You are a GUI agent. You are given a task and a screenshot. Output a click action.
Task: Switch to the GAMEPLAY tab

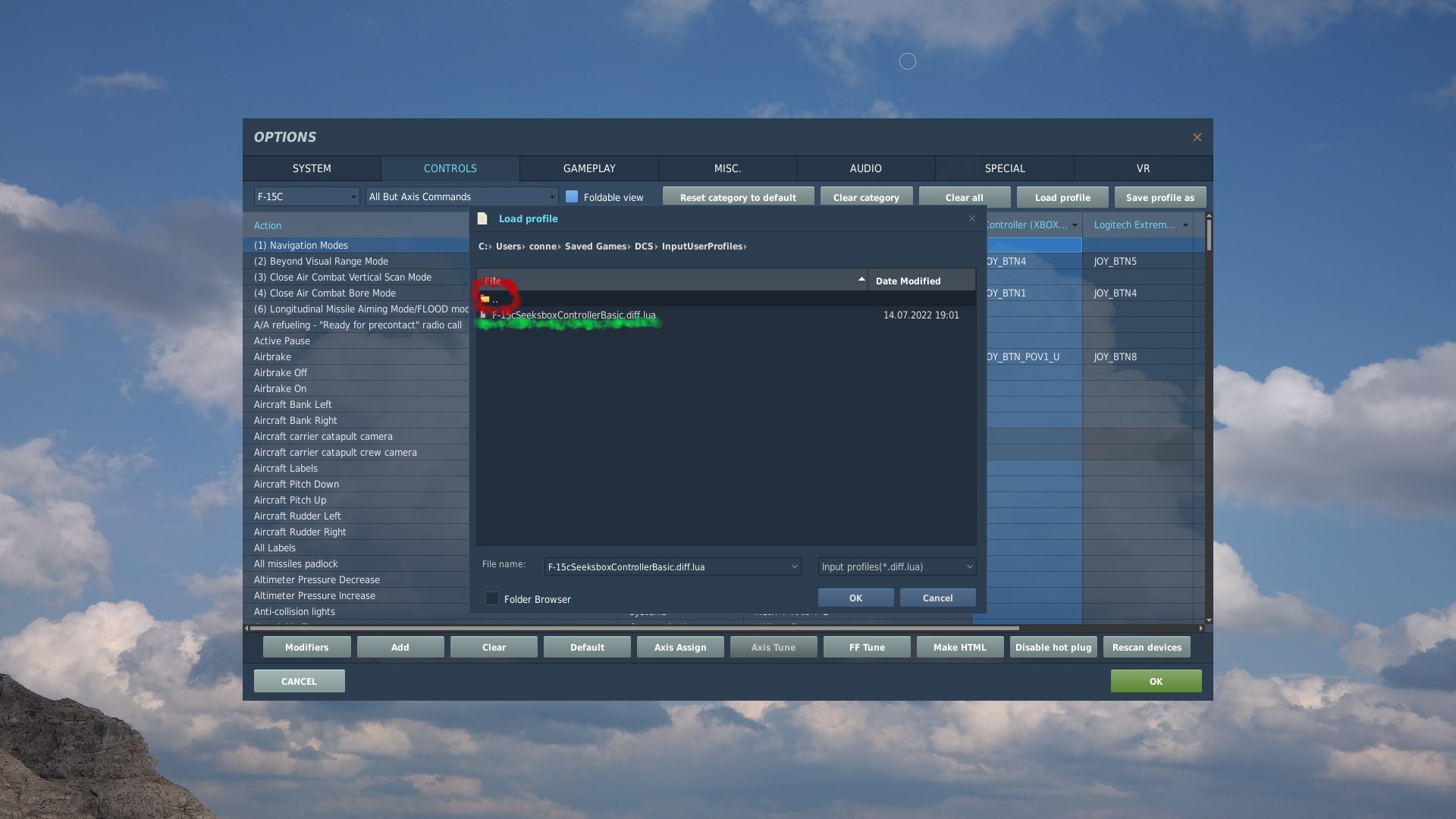click(589, 168)
